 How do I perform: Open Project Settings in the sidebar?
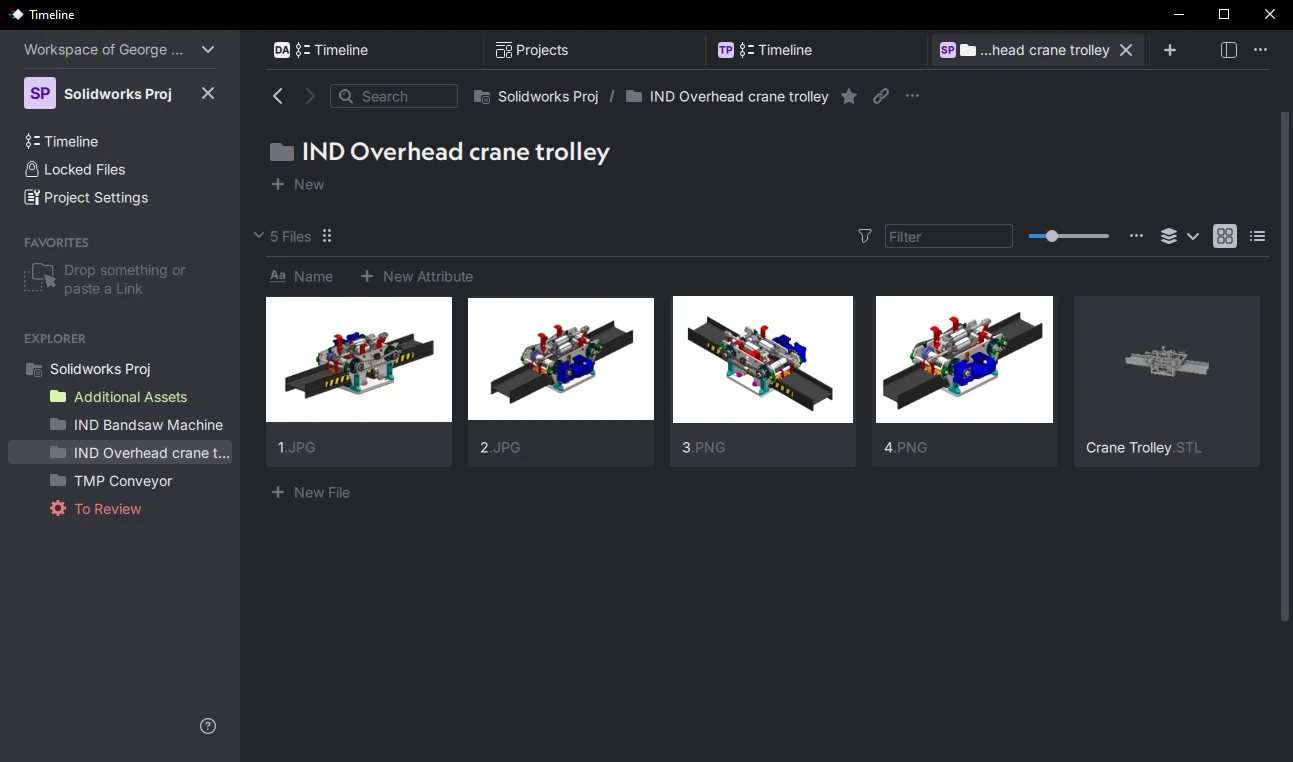click(95, 197)
